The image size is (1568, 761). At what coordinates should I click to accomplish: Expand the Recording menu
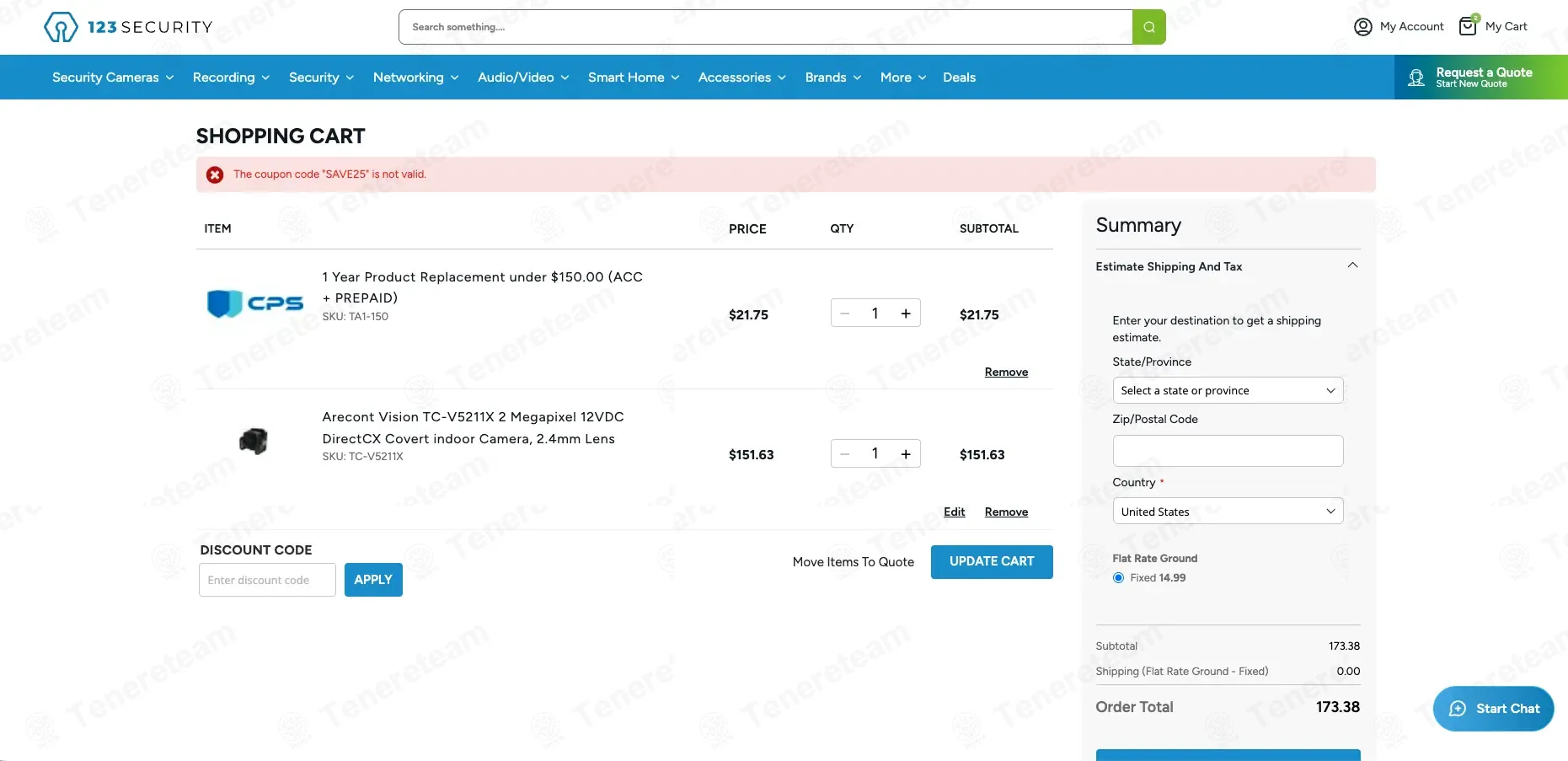[231, 78]
